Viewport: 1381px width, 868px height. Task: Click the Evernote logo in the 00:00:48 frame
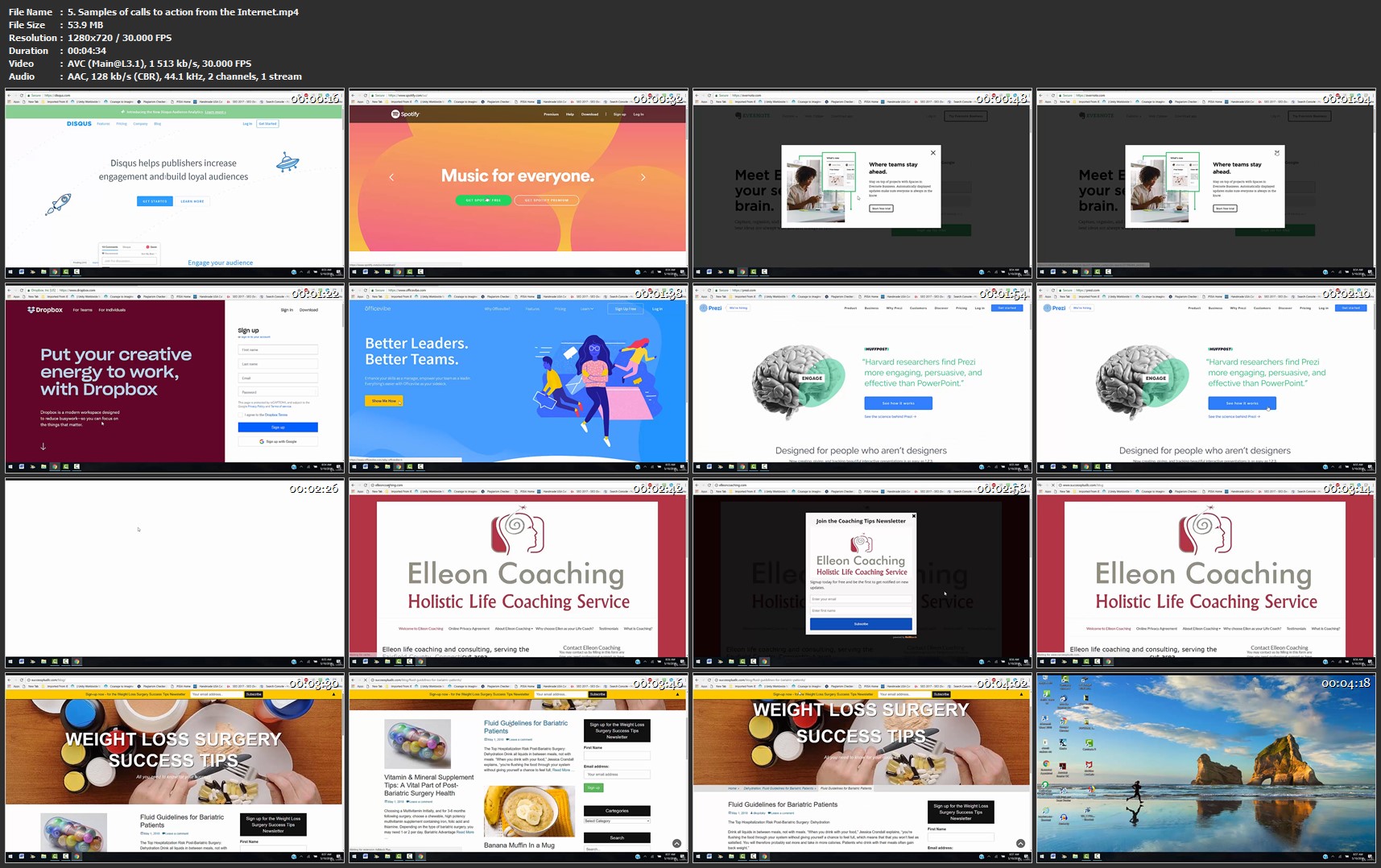pos(755,115)
